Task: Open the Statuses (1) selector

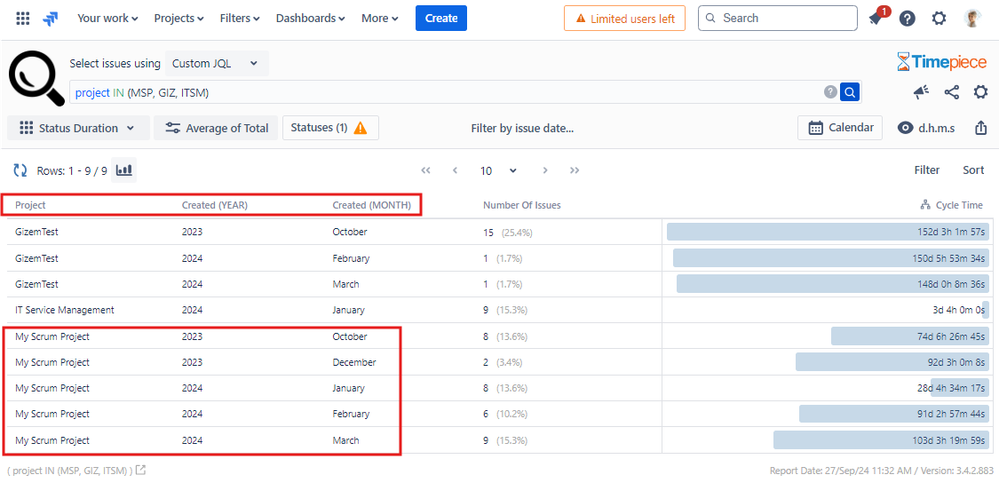Action: click(x=330, y=128)
